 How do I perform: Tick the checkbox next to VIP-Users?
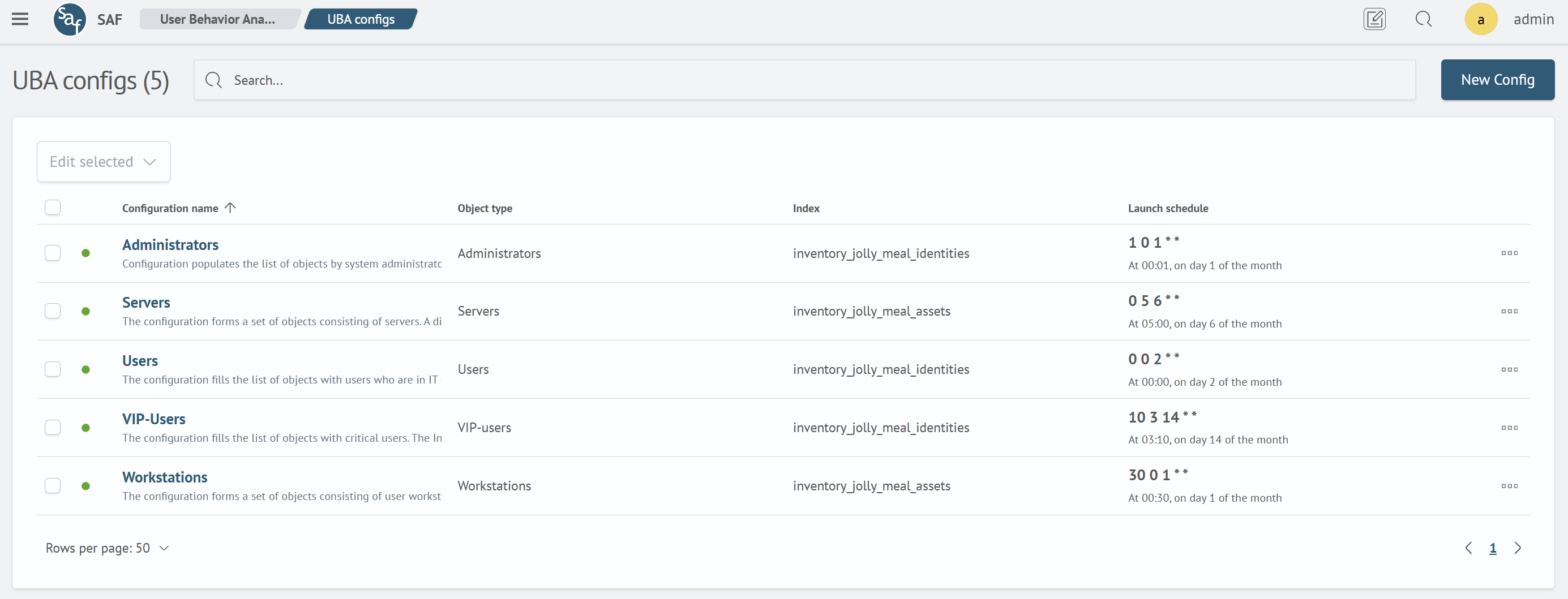(53, 428)
